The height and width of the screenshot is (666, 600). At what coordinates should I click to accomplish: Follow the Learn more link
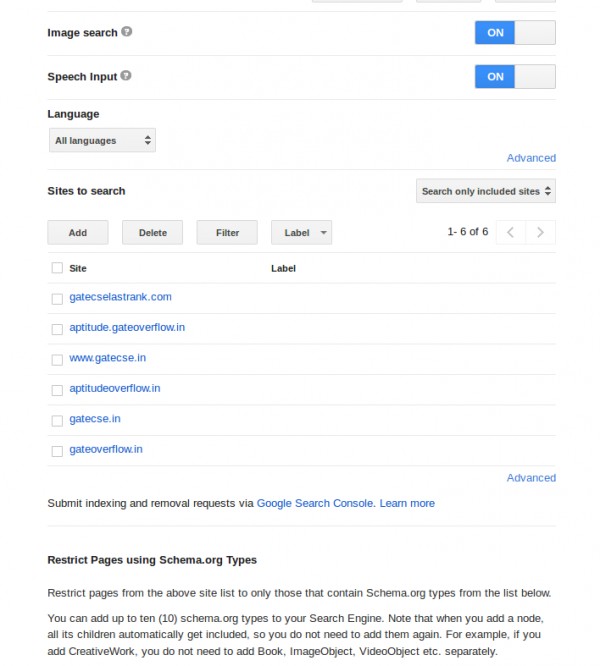pyautogui.click(x=407, y=503)
